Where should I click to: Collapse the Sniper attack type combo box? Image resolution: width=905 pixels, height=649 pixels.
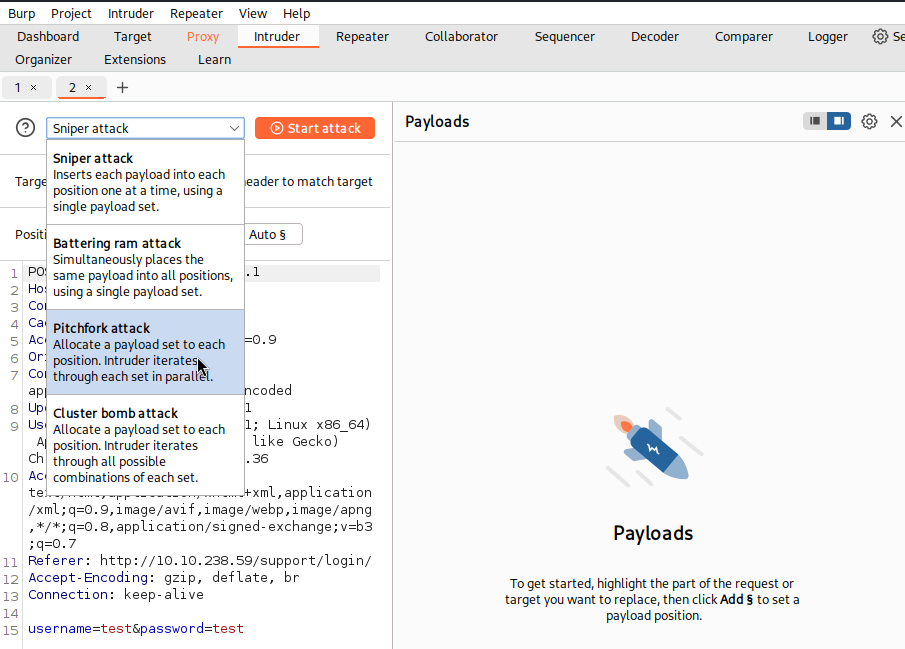click(x=145, y=128)
